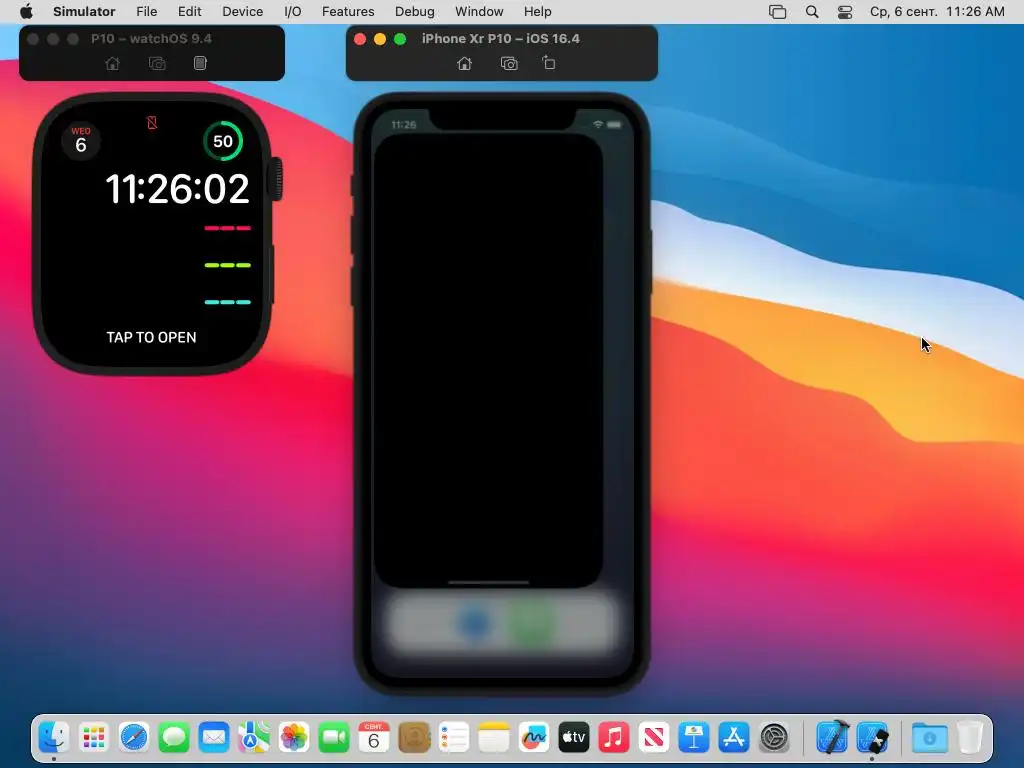Viewport: 1024px width, 768px height.
Task: Open App Store from the Dock
Action: [733, 737]
